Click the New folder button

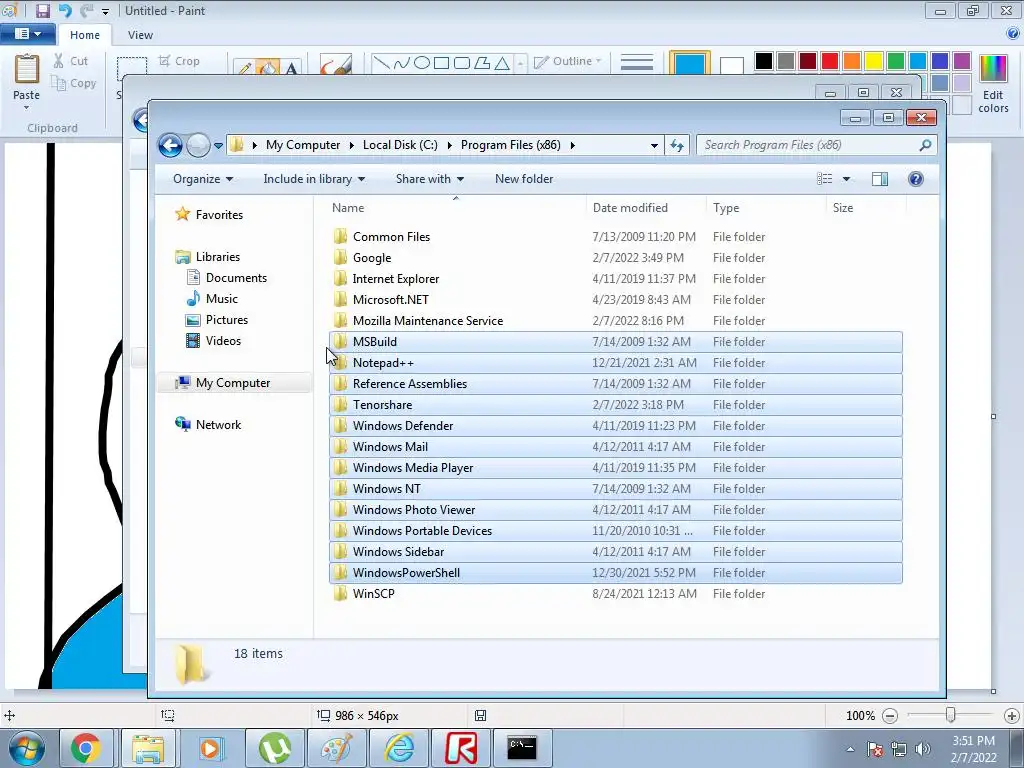coord(524,179)
